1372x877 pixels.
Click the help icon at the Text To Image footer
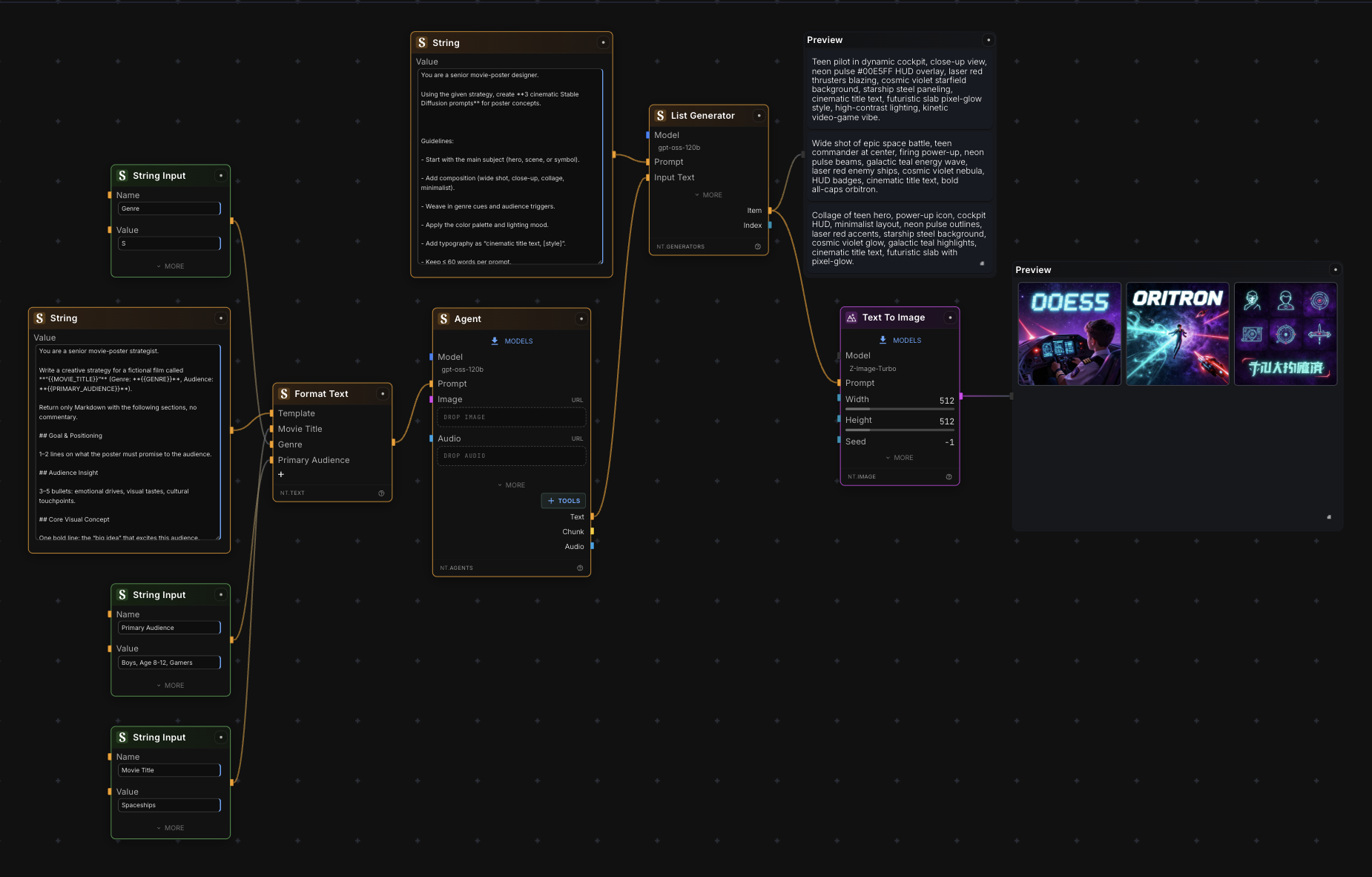coord(949,476)
